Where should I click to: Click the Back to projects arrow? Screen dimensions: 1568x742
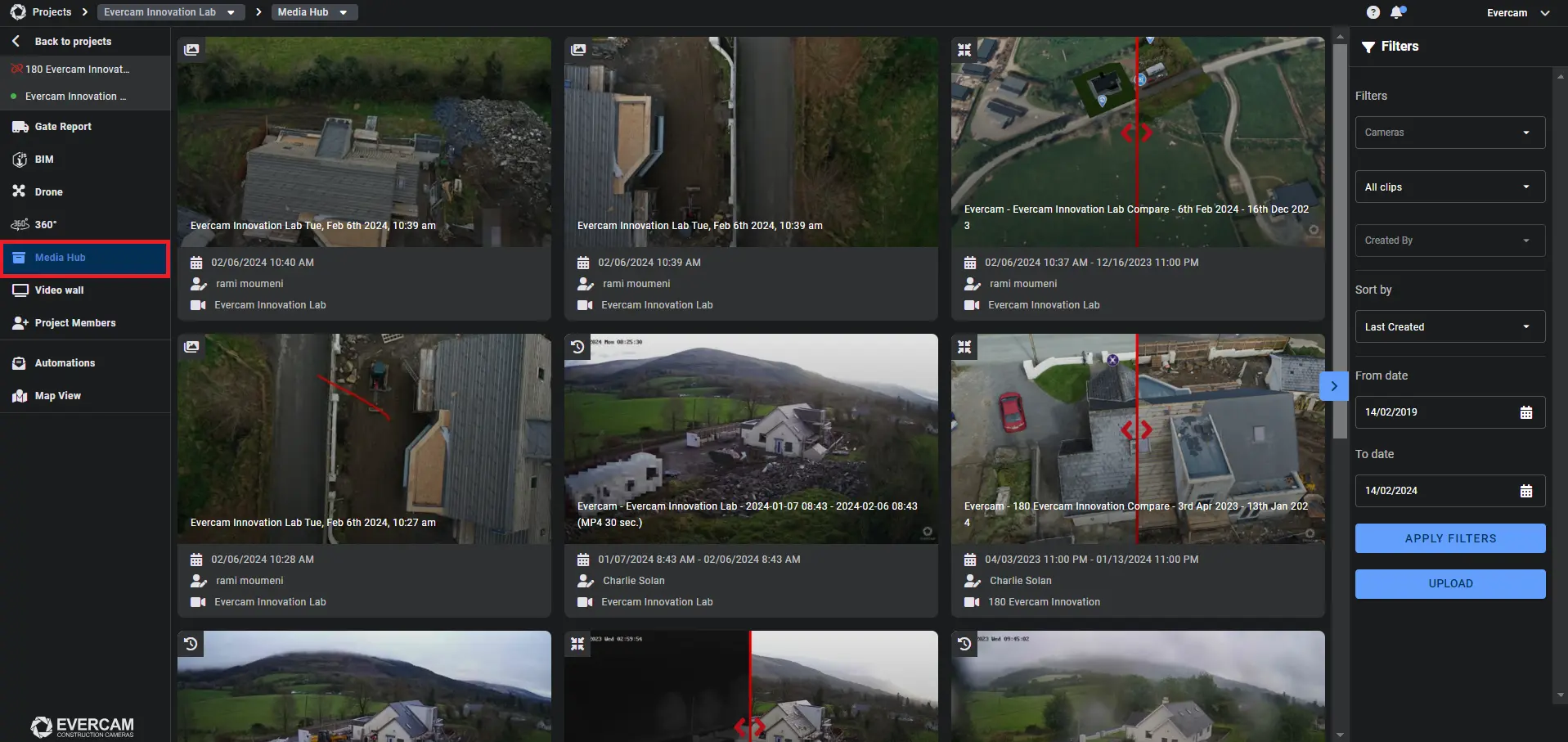pos(16,41)
